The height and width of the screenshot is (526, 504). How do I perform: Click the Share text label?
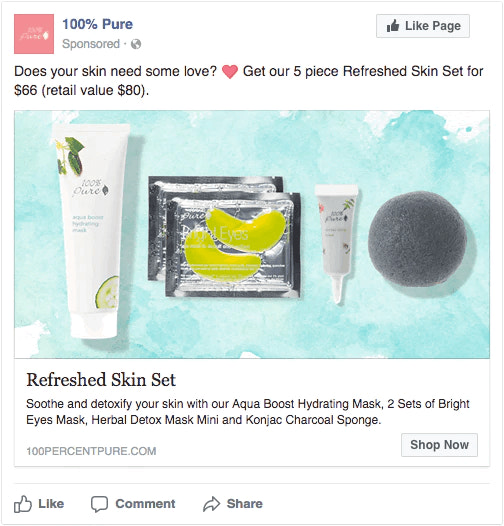(245, 504)
